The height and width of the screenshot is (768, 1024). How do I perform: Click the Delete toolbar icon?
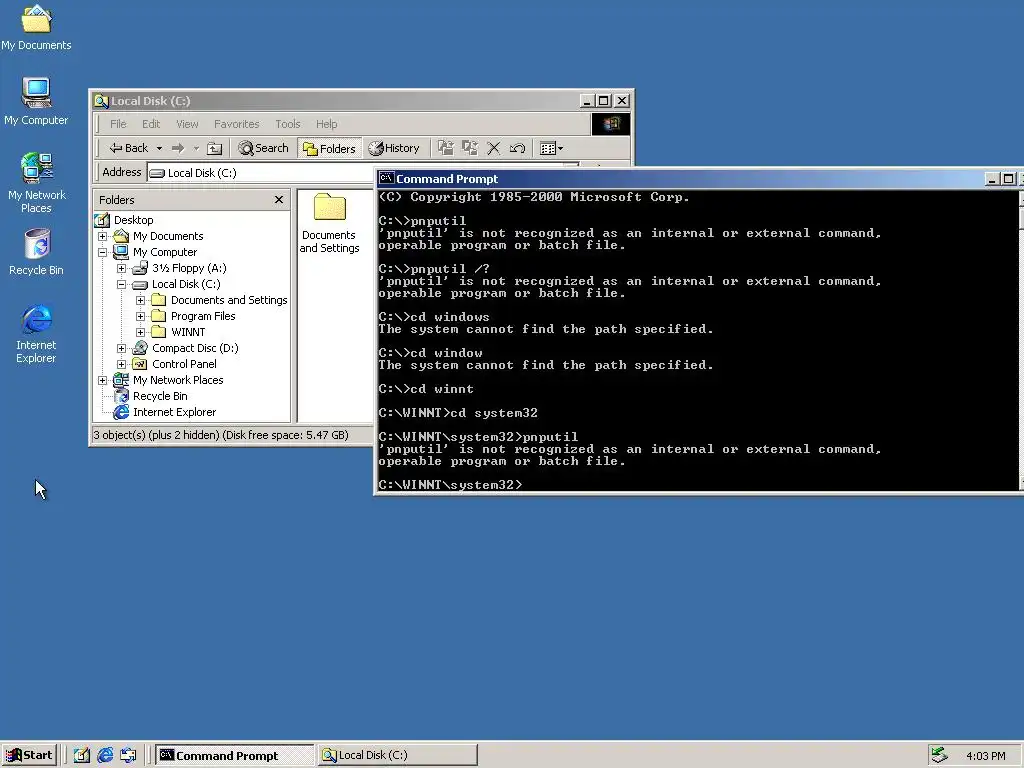coord(494,148)
